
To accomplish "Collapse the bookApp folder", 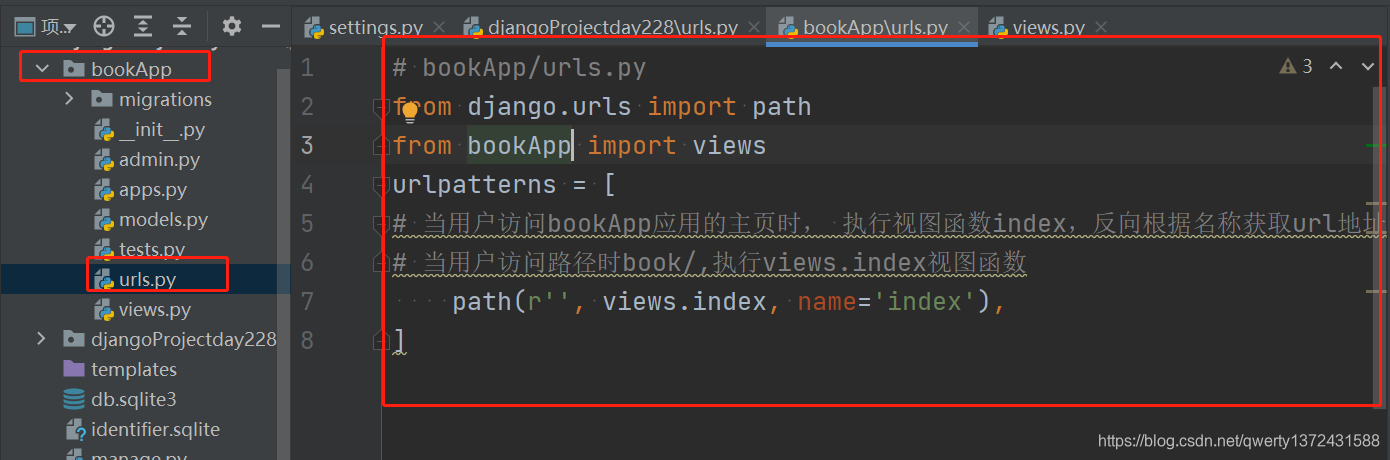I will (42, 69).
